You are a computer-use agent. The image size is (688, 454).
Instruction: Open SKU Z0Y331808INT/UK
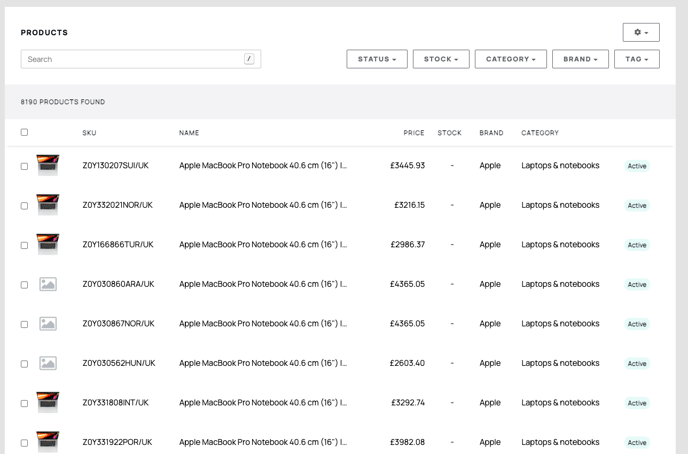pyautogui.click(x=115, y=402)
